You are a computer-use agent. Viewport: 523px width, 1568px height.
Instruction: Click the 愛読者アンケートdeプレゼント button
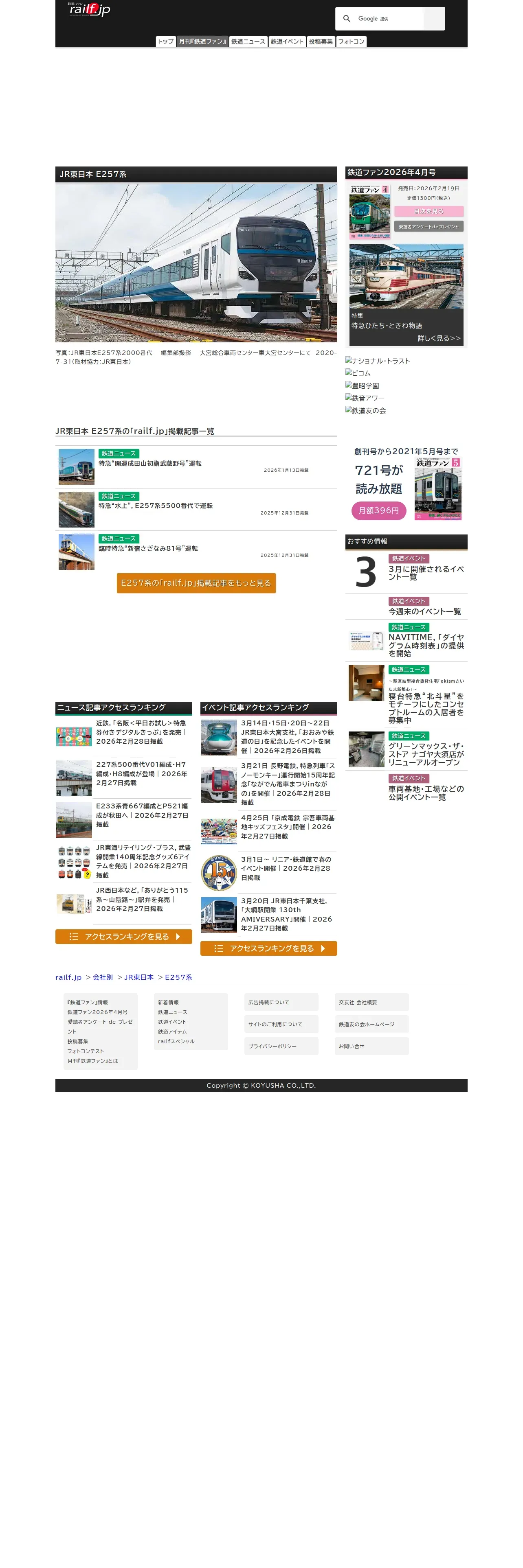point(429,226)
